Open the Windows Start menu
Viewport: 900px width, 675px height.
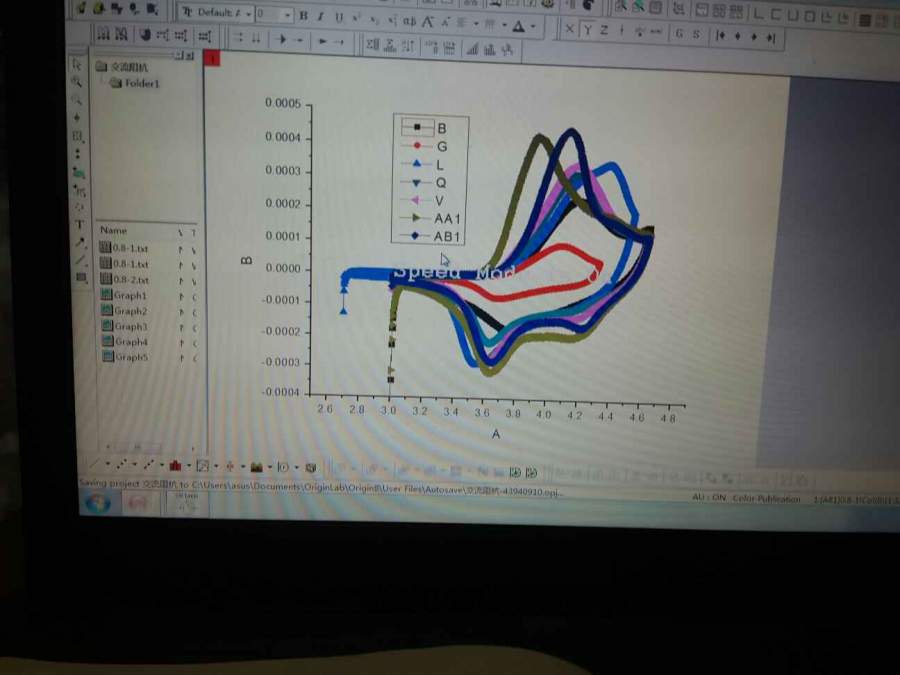click(x=98, y=503)
